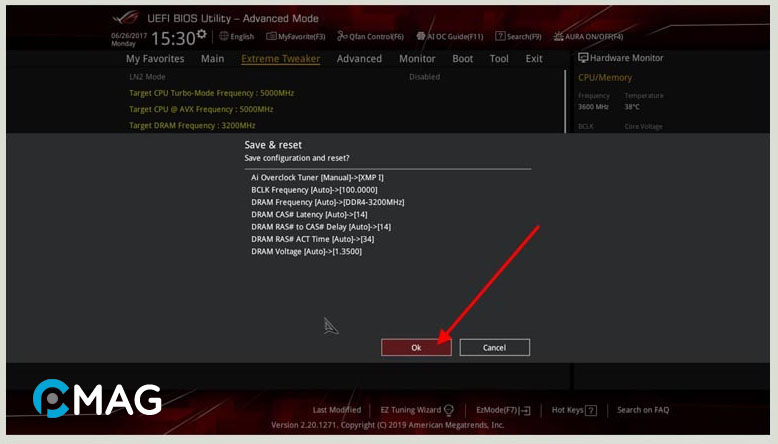778x444 pixels.
Task: Click the 3600 MHz frequency value
Action: point(593,107)
